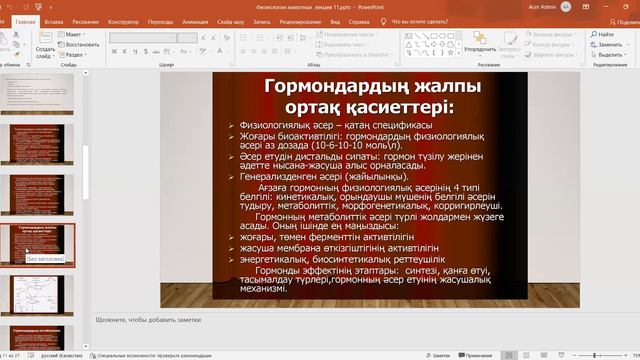Viewport: 640px width, 360px height.
Task: Open the Заменить replace dropdown arrow
Action: coord(628,44)
